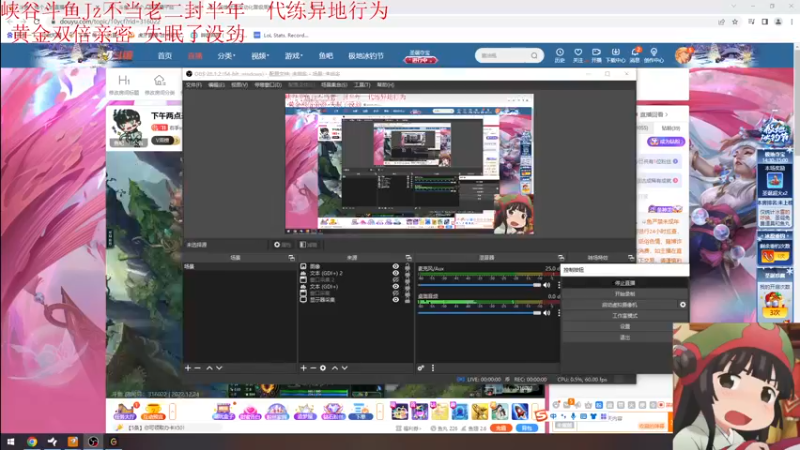Expand 分类 dropdown in Douyu navigation
This screenshot has width=800, height=450.
pos(226,56)
